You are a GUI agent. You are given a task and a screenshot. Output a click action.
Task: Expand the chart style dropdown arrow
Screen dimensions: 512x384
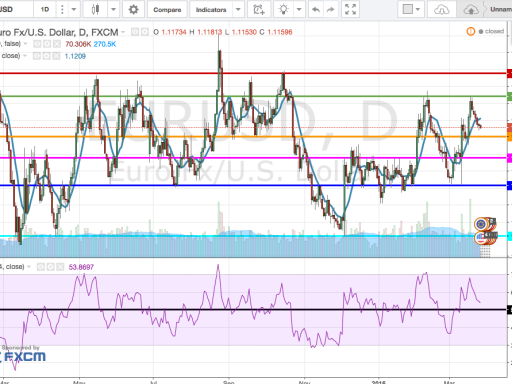point(113,9)
